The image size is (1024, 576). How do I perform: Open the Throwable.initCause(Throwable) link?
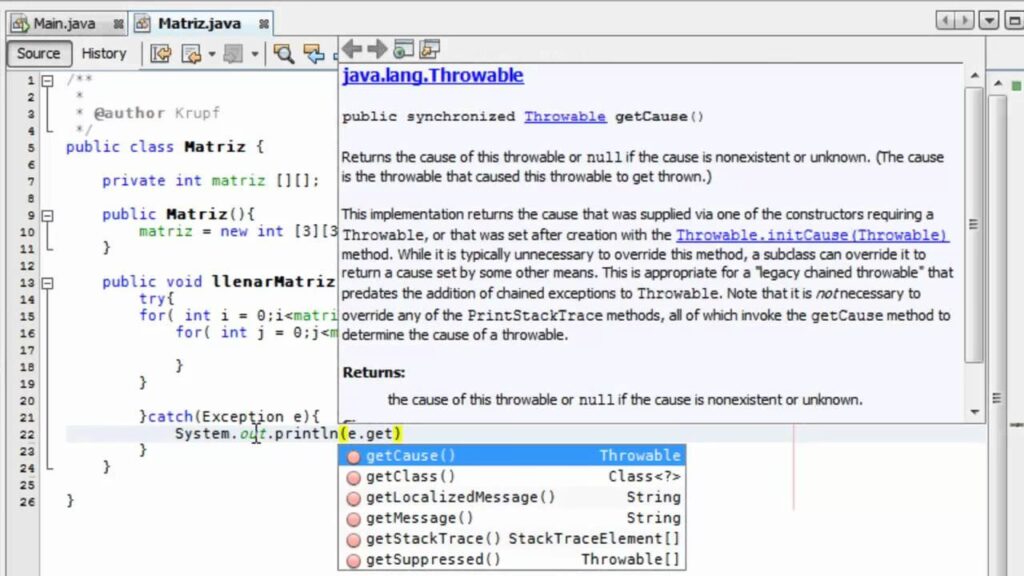click(x=812, y=235)
